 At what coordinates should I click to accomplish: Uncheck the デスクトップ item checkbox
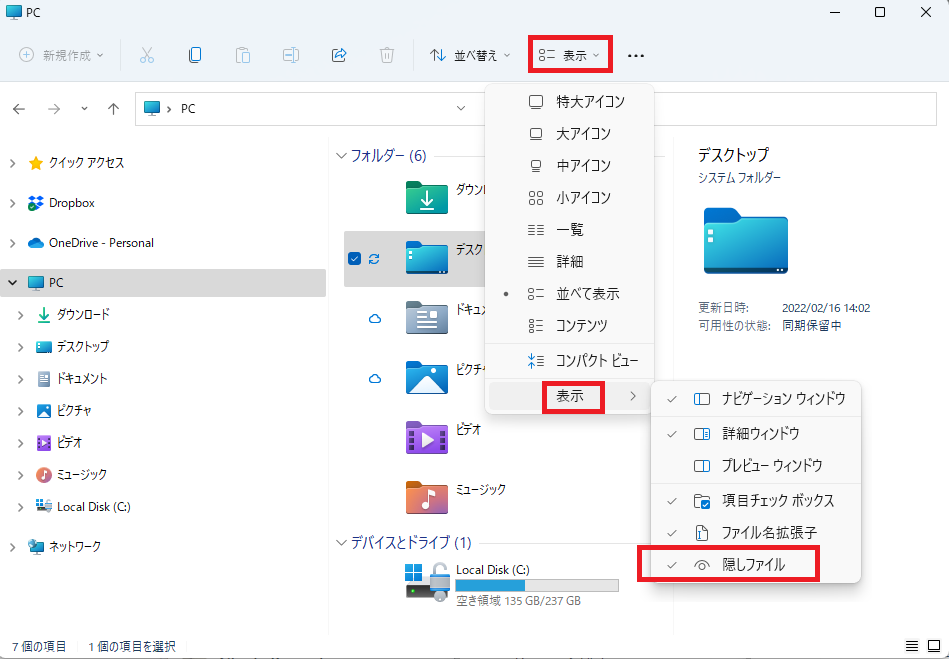(355, 259)
